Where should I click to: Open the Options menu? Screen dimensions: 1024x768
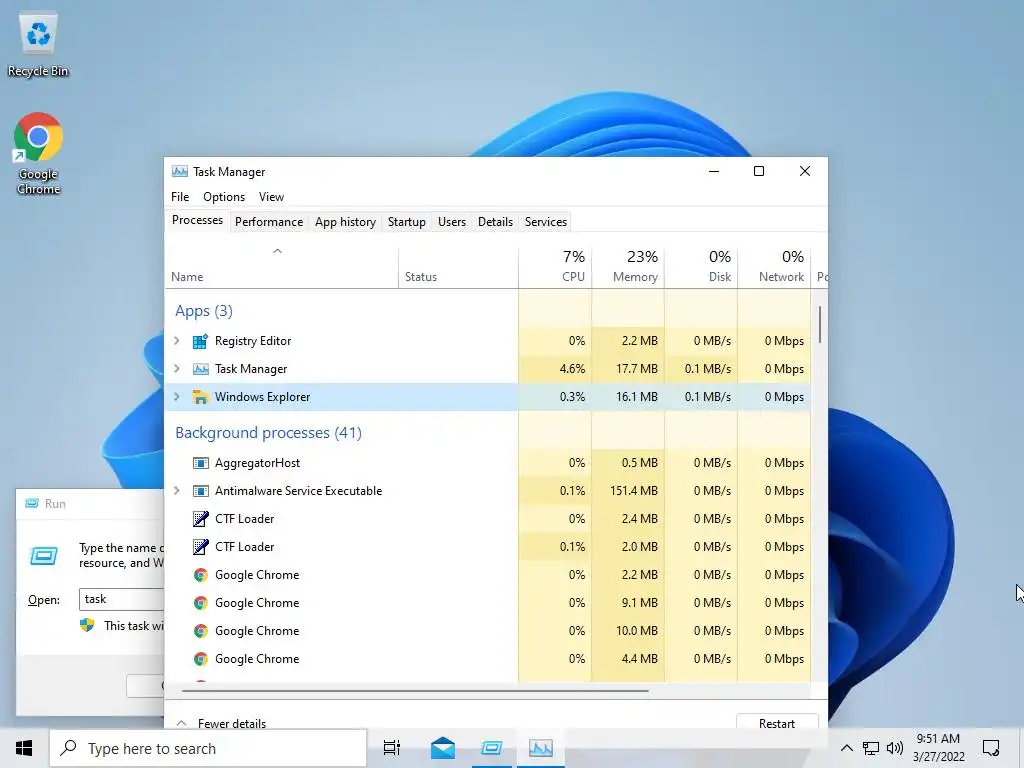pyautogui.click(x=224, y=197)
